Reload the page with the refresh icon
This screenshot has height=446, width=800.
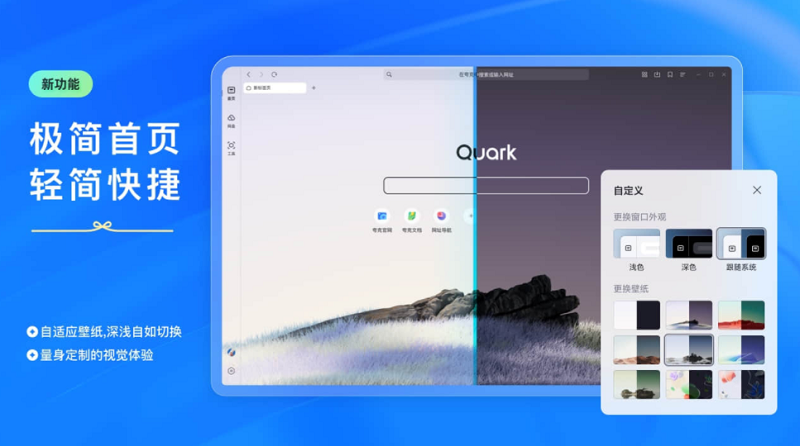coord(274,75)
